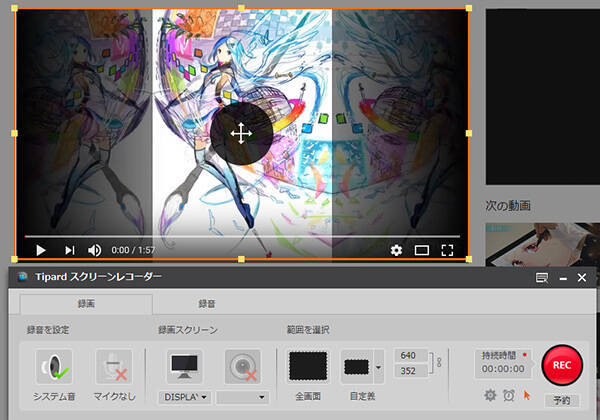Click the orange mouse cursor icon
Image resolution: width=600 pixels, height=420 pixels.
[527, 395]
